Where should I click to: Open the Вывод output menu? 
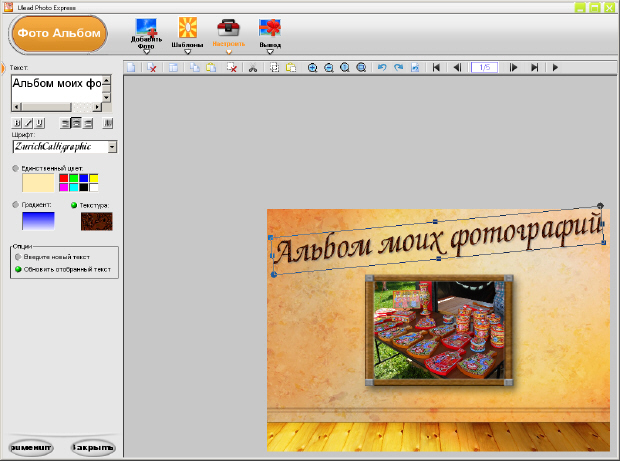click(270, 36)
